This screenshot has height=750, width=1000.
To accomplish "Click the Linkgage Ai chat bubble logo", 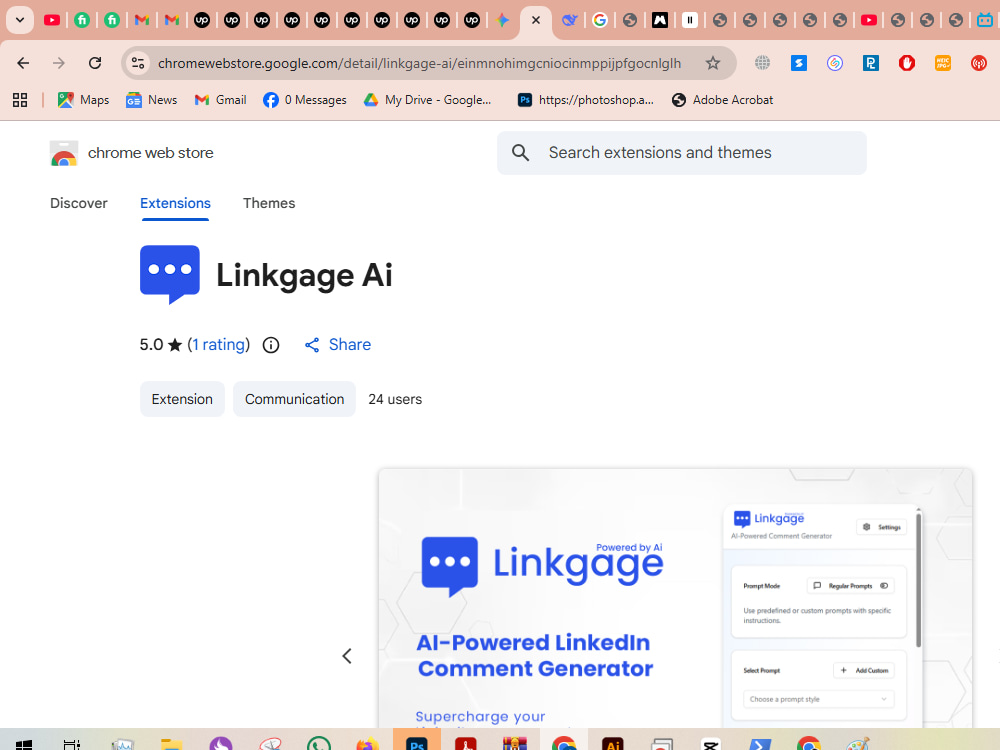I will (x=170, y=275).
